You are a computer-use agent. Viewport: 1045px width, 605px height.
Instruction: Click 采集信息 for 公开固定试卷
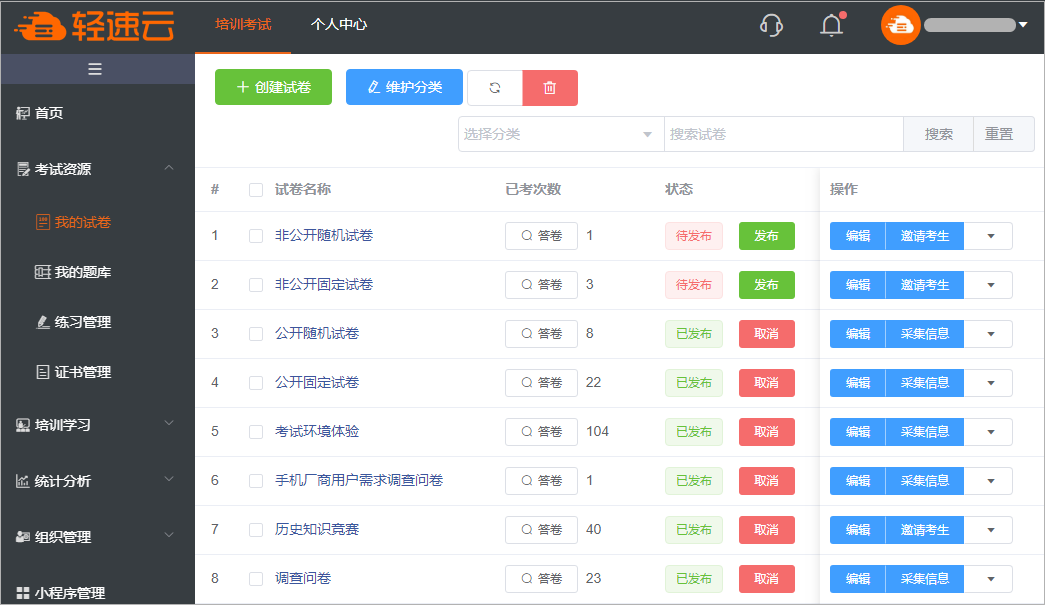pos(924,383)
